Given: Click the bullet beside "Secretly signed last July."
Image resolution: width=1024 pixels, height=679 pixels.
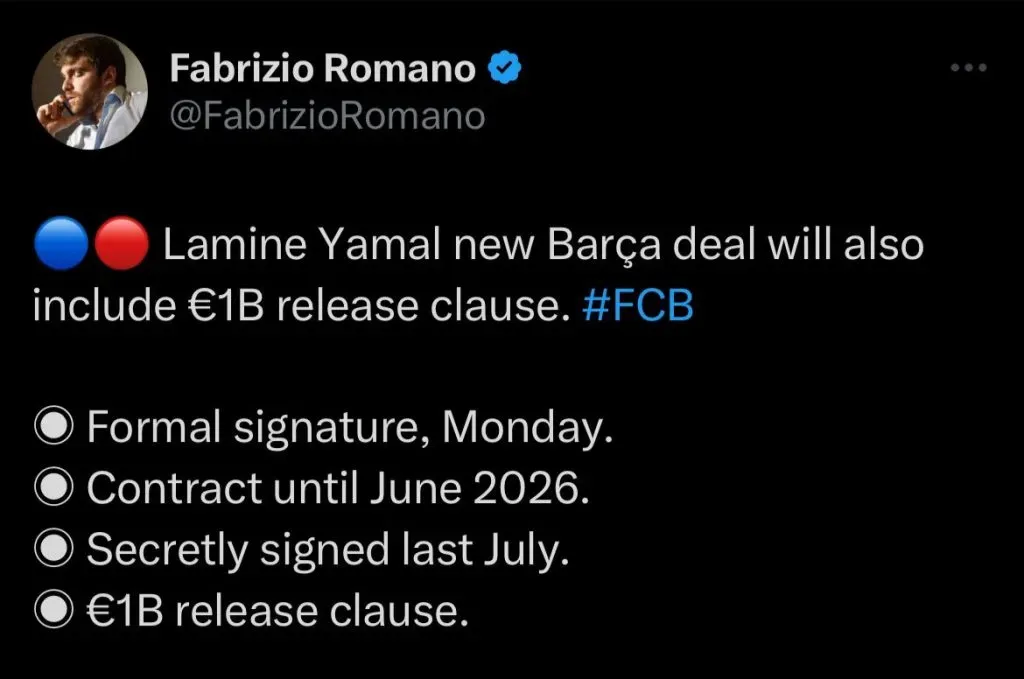Looking at the screenshot, I should point(54,551).
